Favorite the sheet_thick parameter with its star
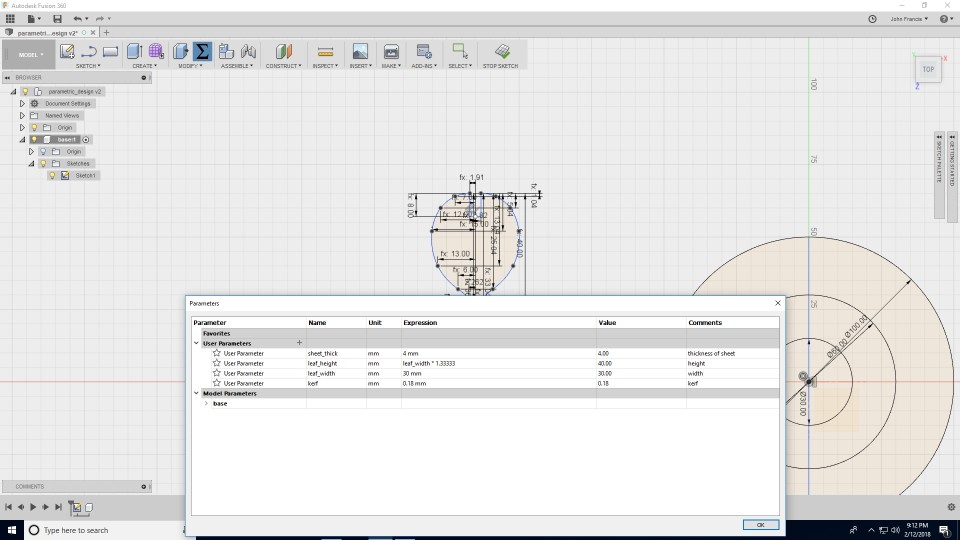Viewport: 960px width, 540px height. [217, 353]
